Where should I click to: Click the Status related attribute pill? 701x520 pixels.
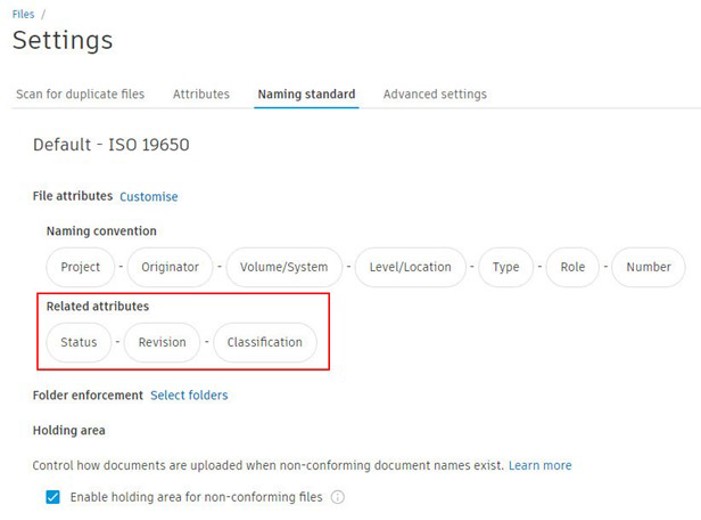tap(79, 342)
